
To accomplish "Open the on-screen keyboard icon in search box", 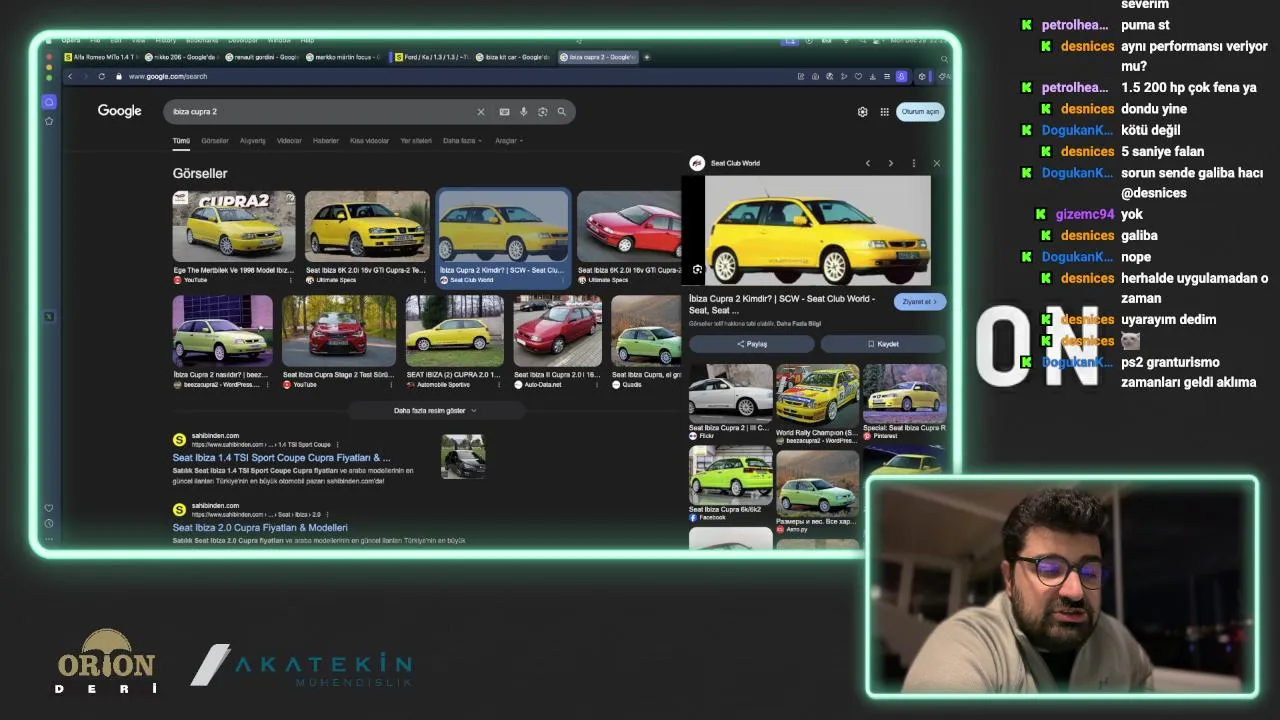I will pos(504,112).
